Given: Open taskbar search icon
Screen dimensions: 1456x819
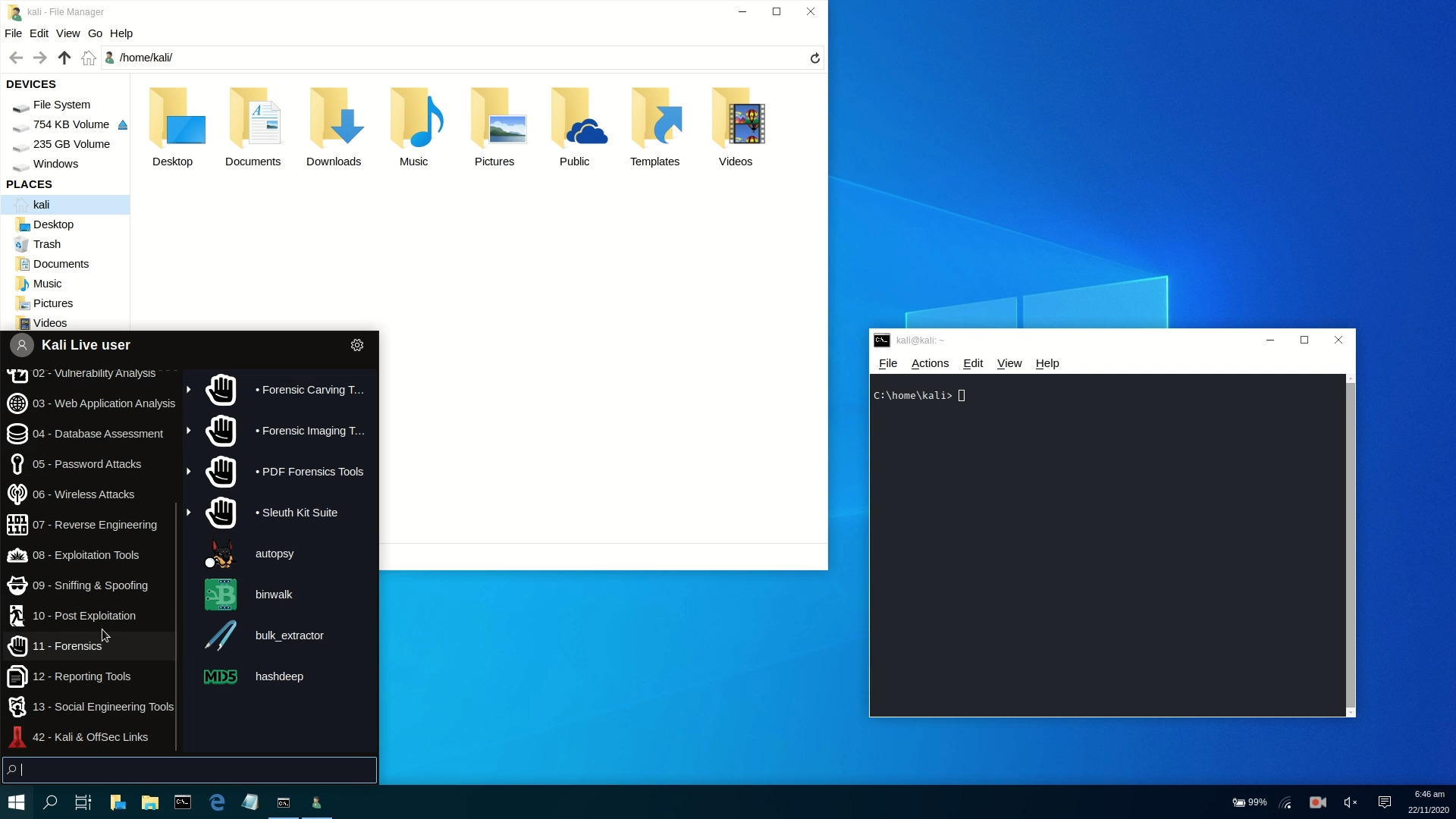Looking at the screenshot, I should tap(50, 802).
